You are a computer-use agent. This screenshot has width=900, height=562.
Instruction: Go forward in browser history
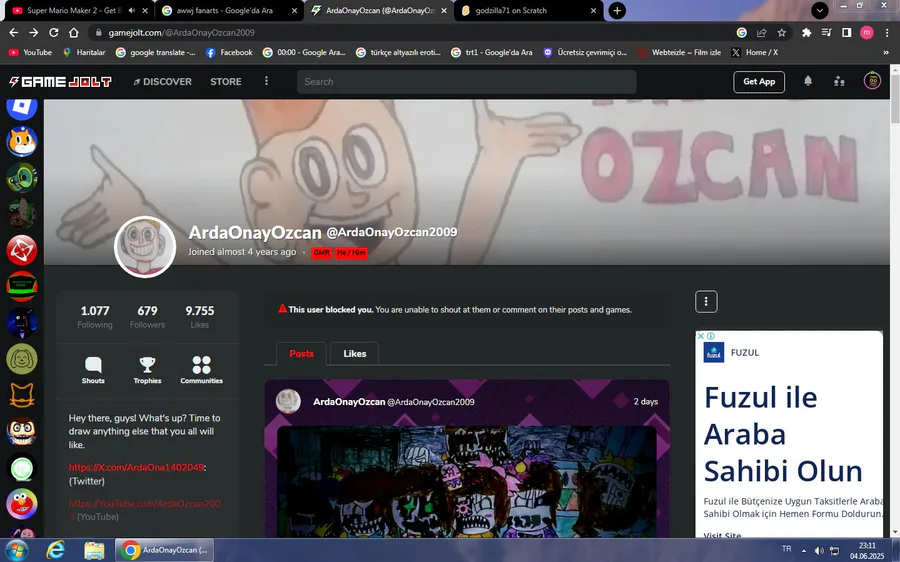(x=34, y=33)
